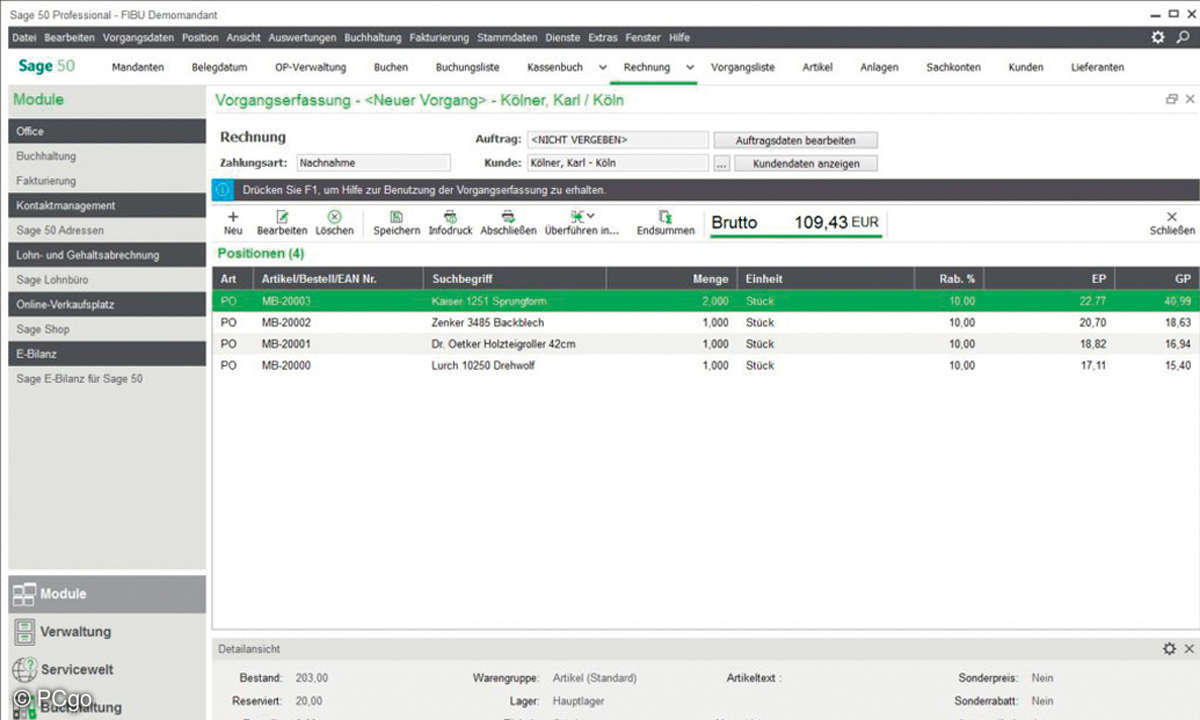Click the customer lookup ... button

tap(722, 163)
